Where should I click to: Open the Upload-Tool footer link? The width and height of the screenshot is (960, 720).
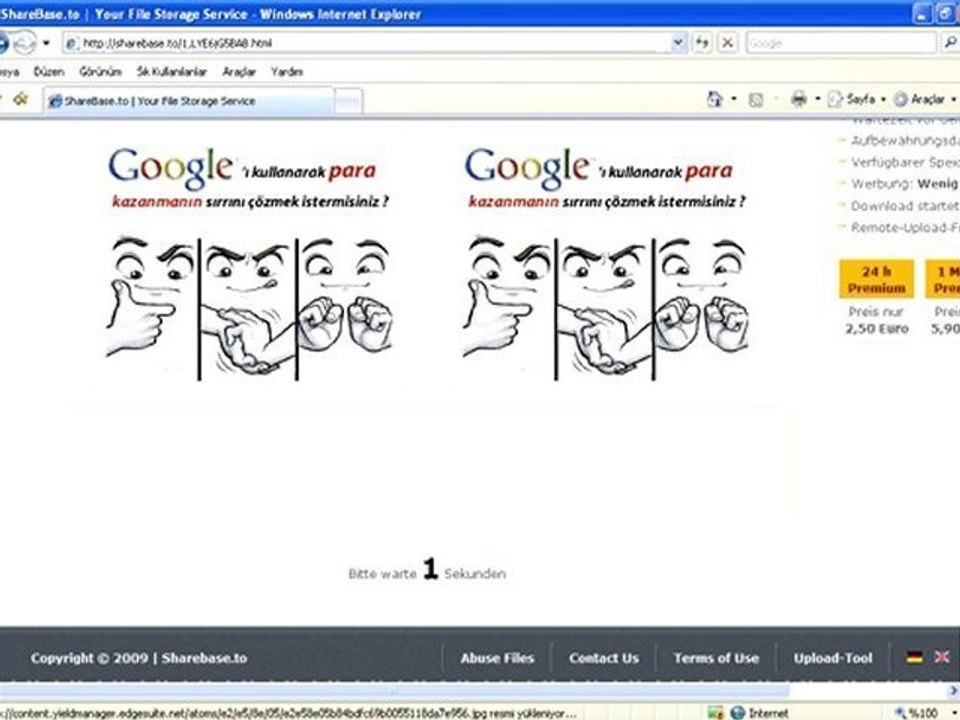coord(833,658)
